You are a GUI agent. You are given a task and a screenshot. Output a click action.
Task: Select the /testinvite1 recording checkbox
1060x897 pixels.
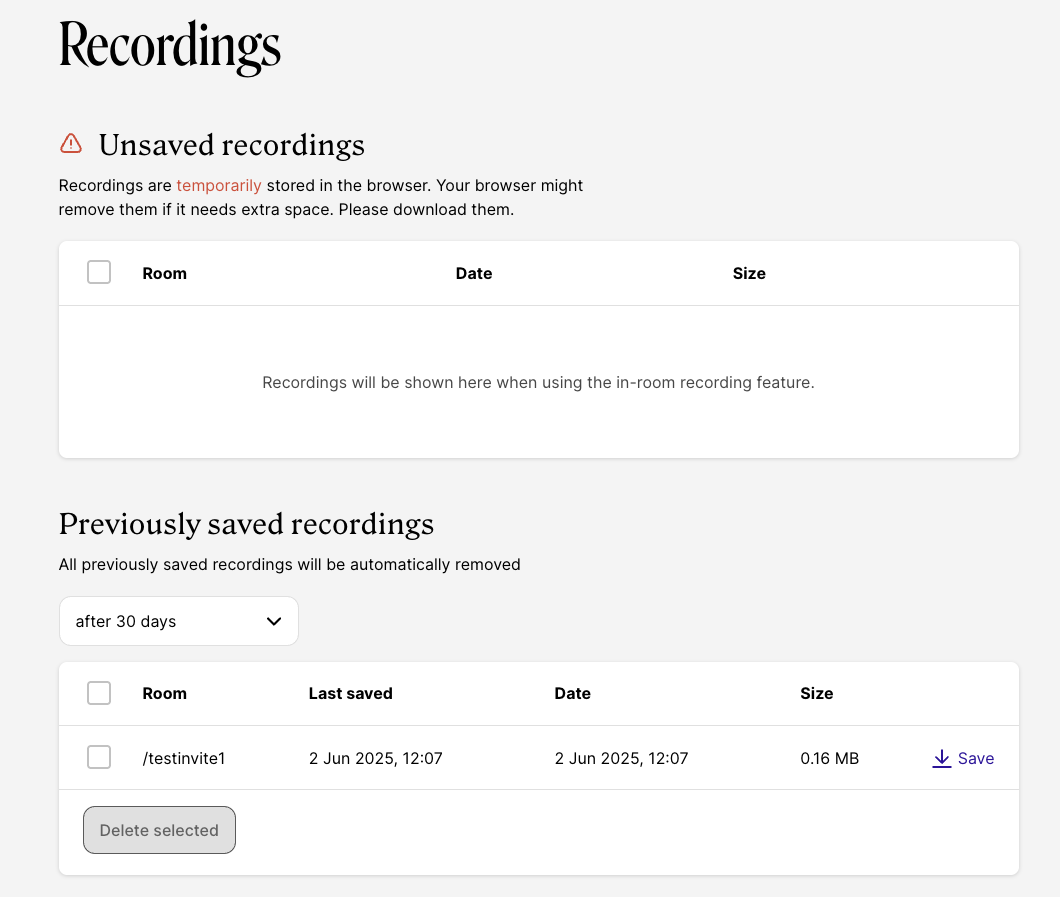(99, 758)
